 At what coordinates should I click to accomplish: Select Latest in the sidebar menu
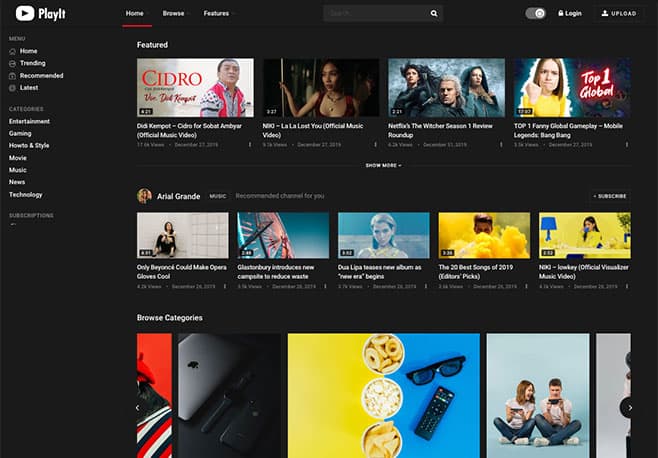pos(29,88)
